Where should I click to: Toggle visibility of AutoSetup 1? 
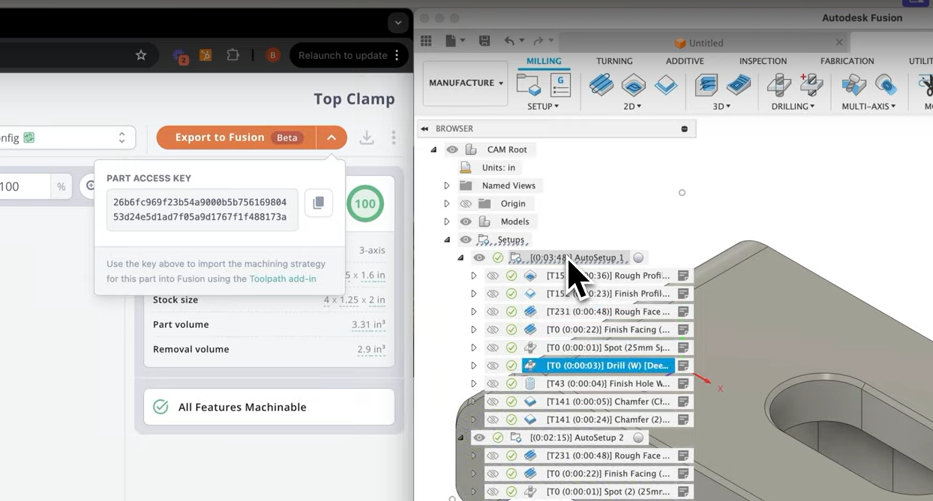[479, 258]
